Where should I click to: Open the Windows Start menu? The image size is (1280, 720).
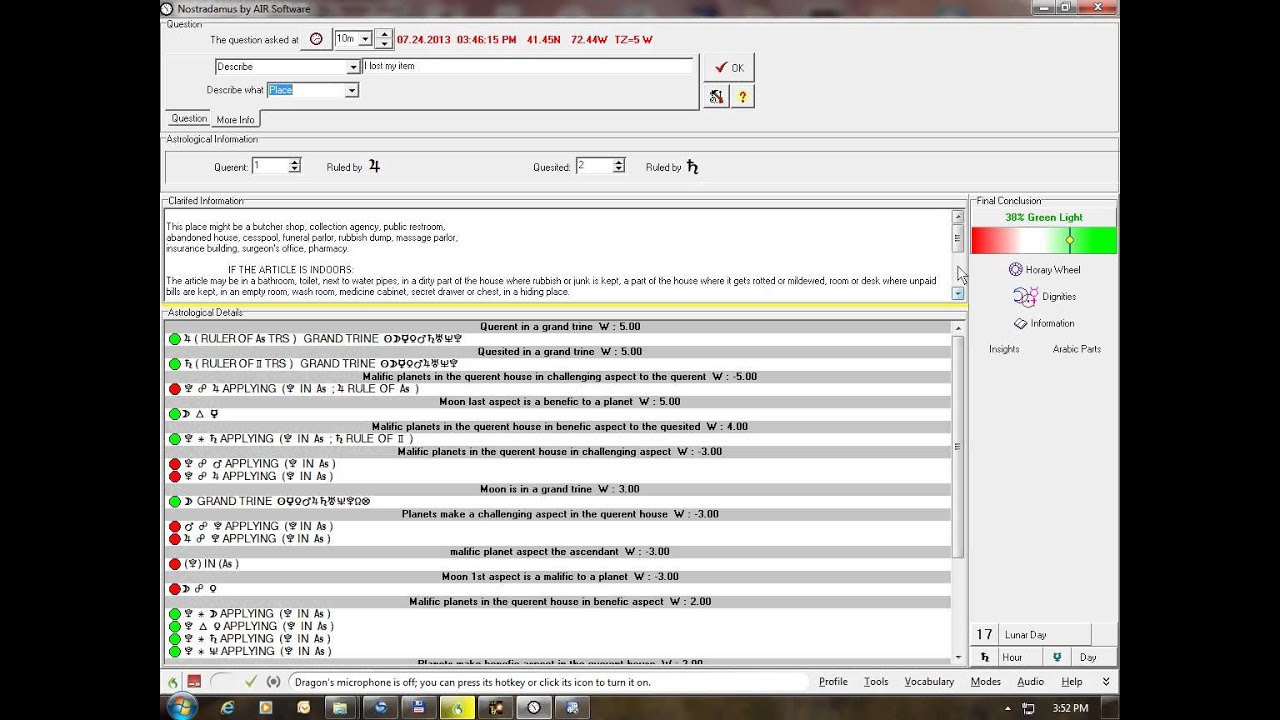(x=182, y=707)
